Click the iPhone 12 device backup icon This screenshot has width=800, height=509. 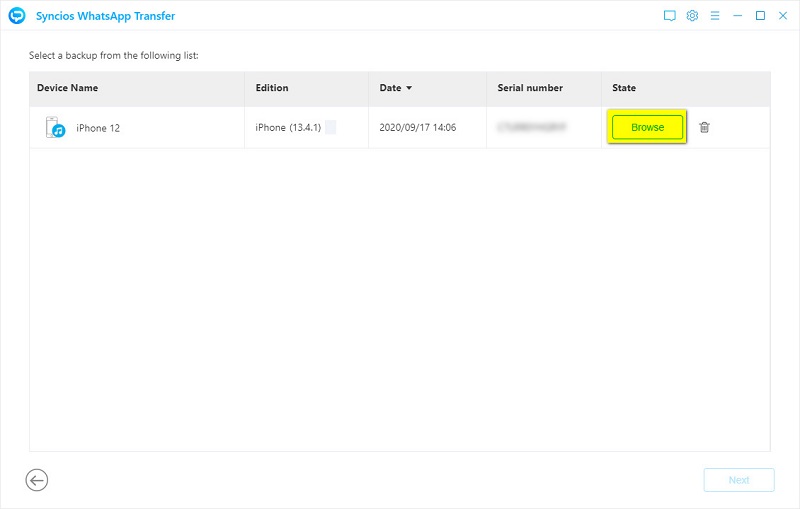55,128
